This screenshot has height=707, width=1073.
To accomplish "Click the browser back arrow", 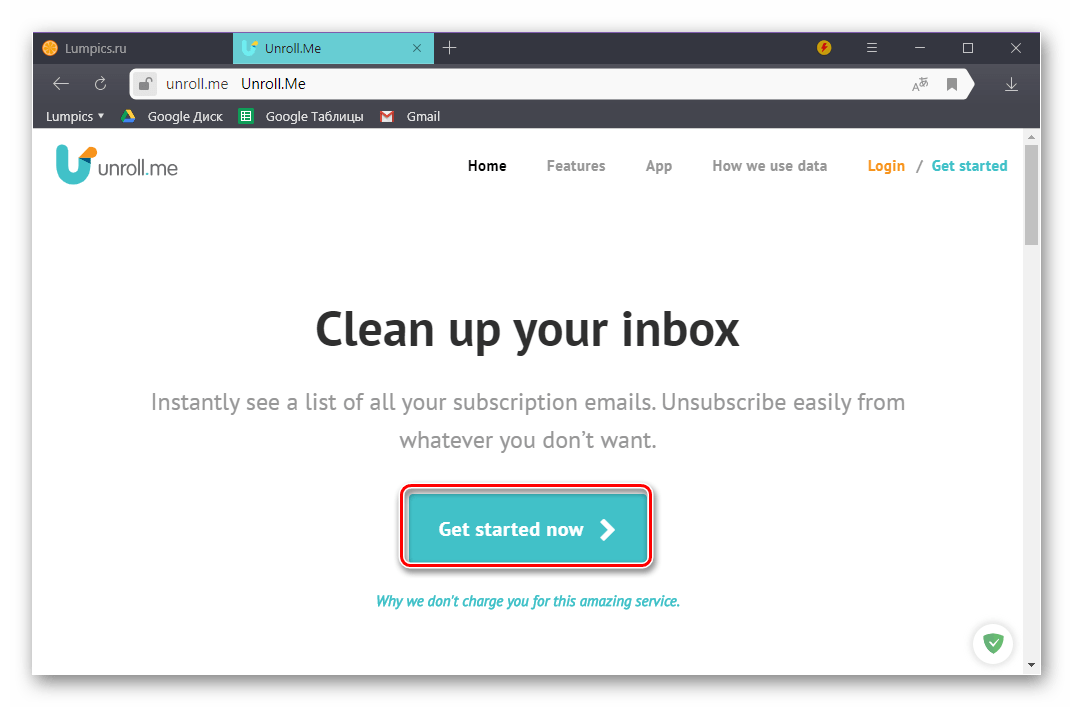I will tap(61, 83).
